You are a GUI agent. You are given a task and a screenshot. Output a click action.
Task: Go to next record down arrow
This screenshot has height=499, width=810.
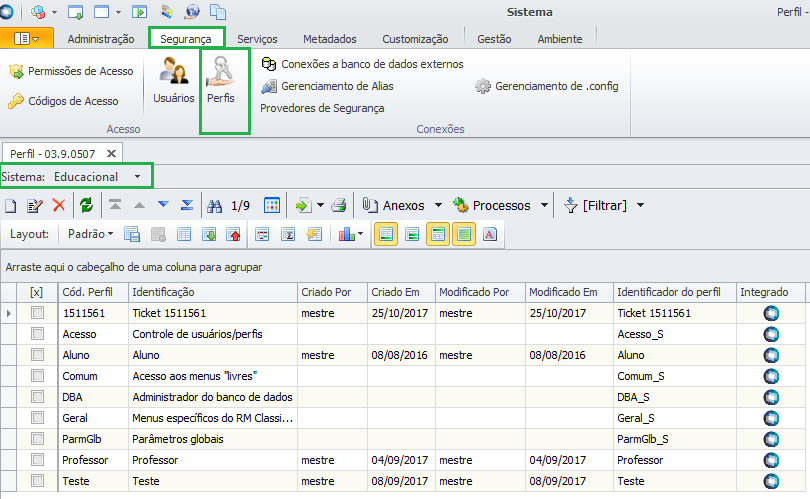(x=163, y=205)
